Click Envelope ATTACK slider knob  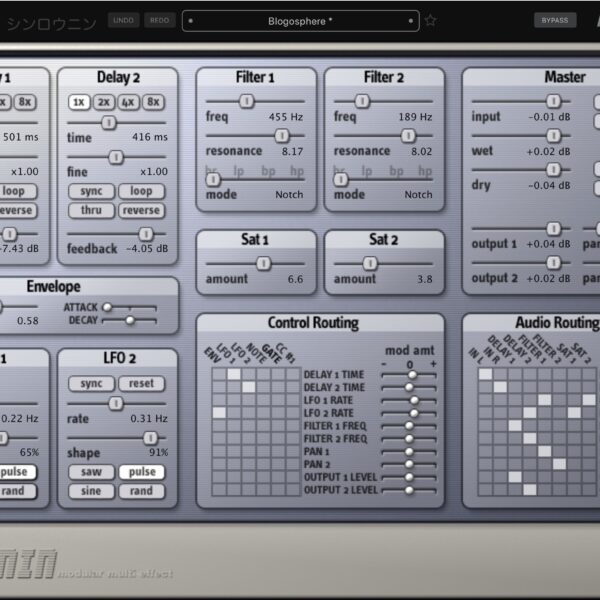click(108, 307)
